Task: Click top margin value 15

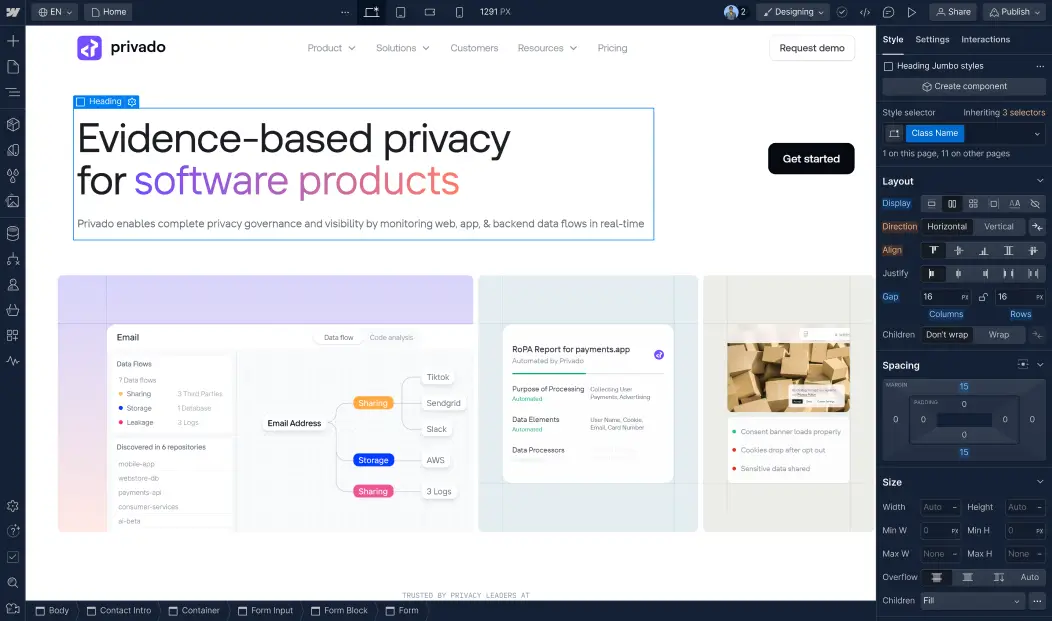Action: click(963, 387)
